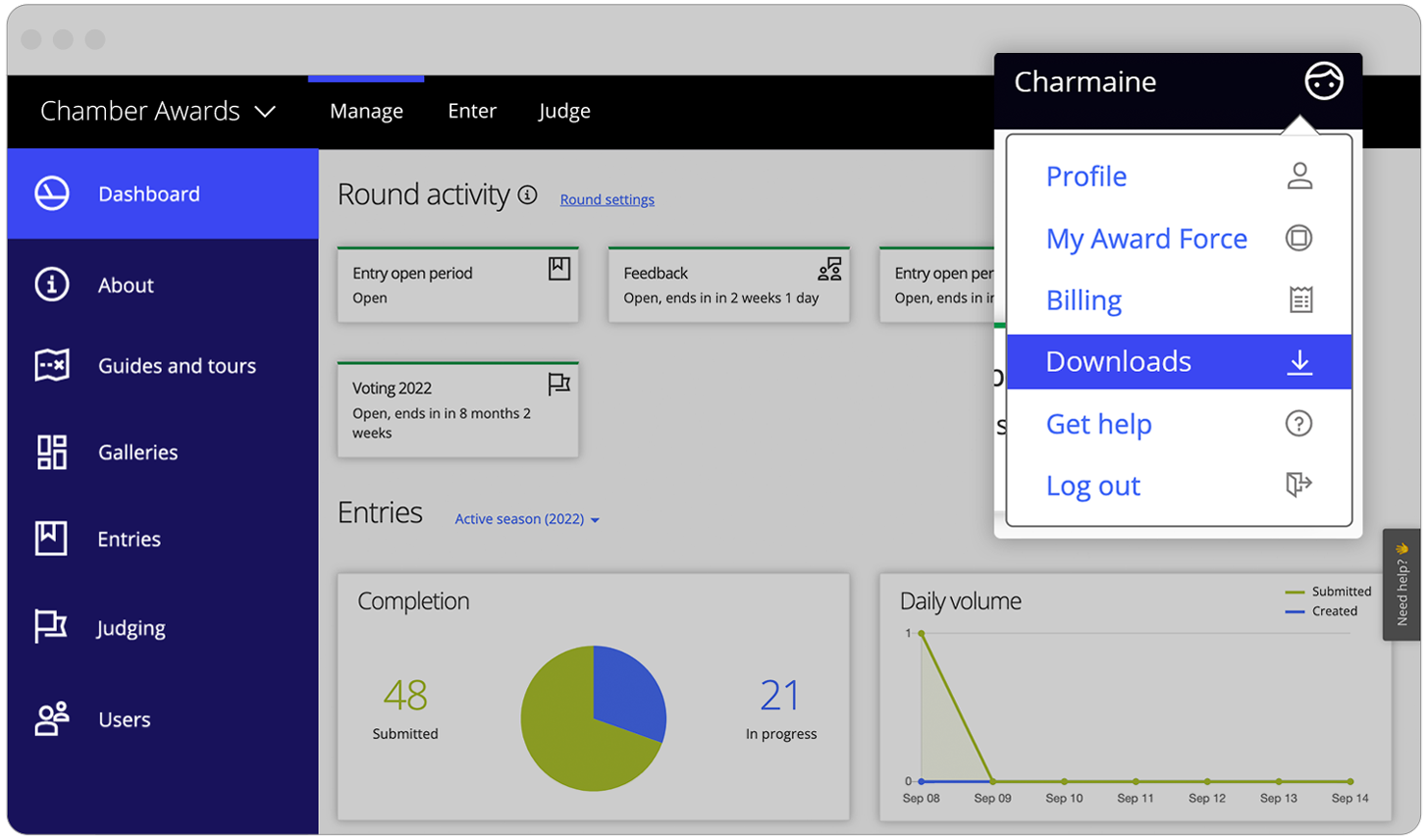
Task: Click the Round activity info icon
Action: [x=527, y=195]
